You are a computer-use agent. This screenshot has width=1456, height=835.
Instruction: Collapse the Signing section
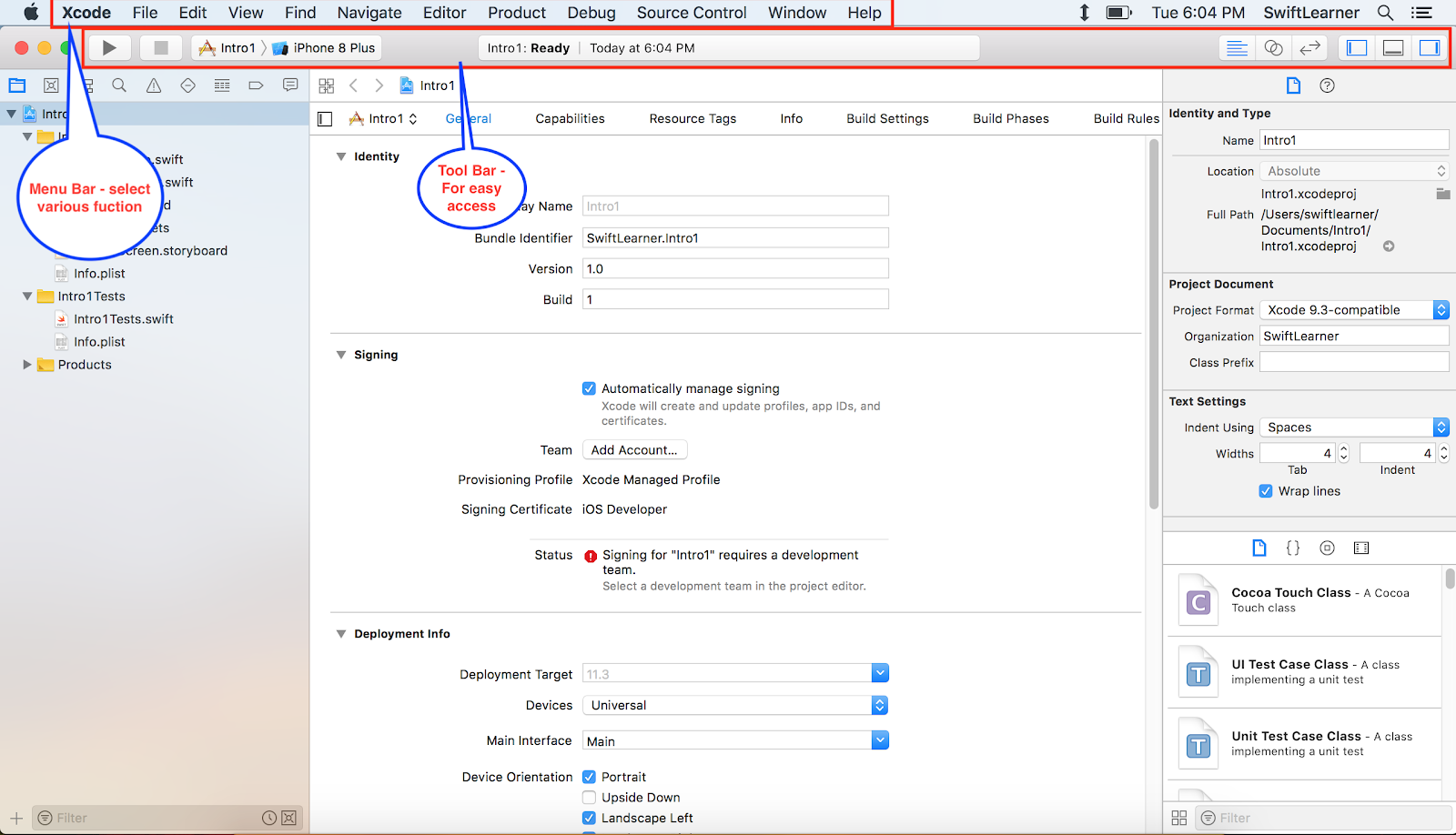tap(341, 355)
